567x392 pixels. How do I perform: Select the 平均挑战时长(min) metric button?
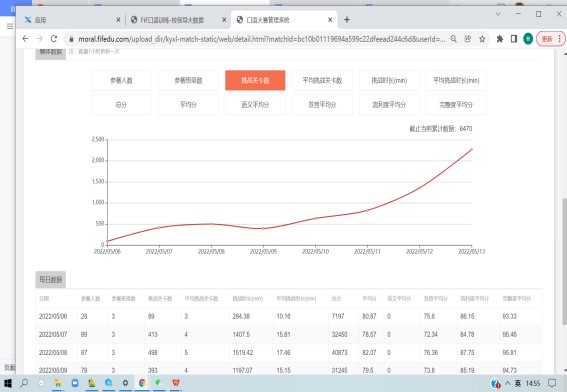456,80
